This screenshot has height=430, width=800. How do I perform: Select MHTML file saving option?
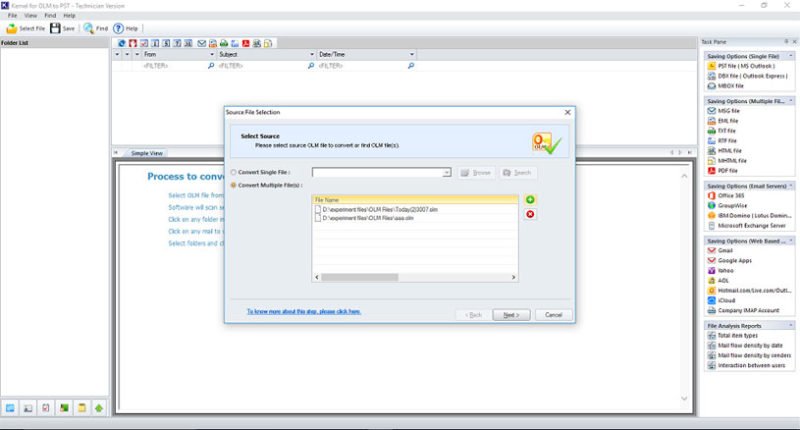727,161
